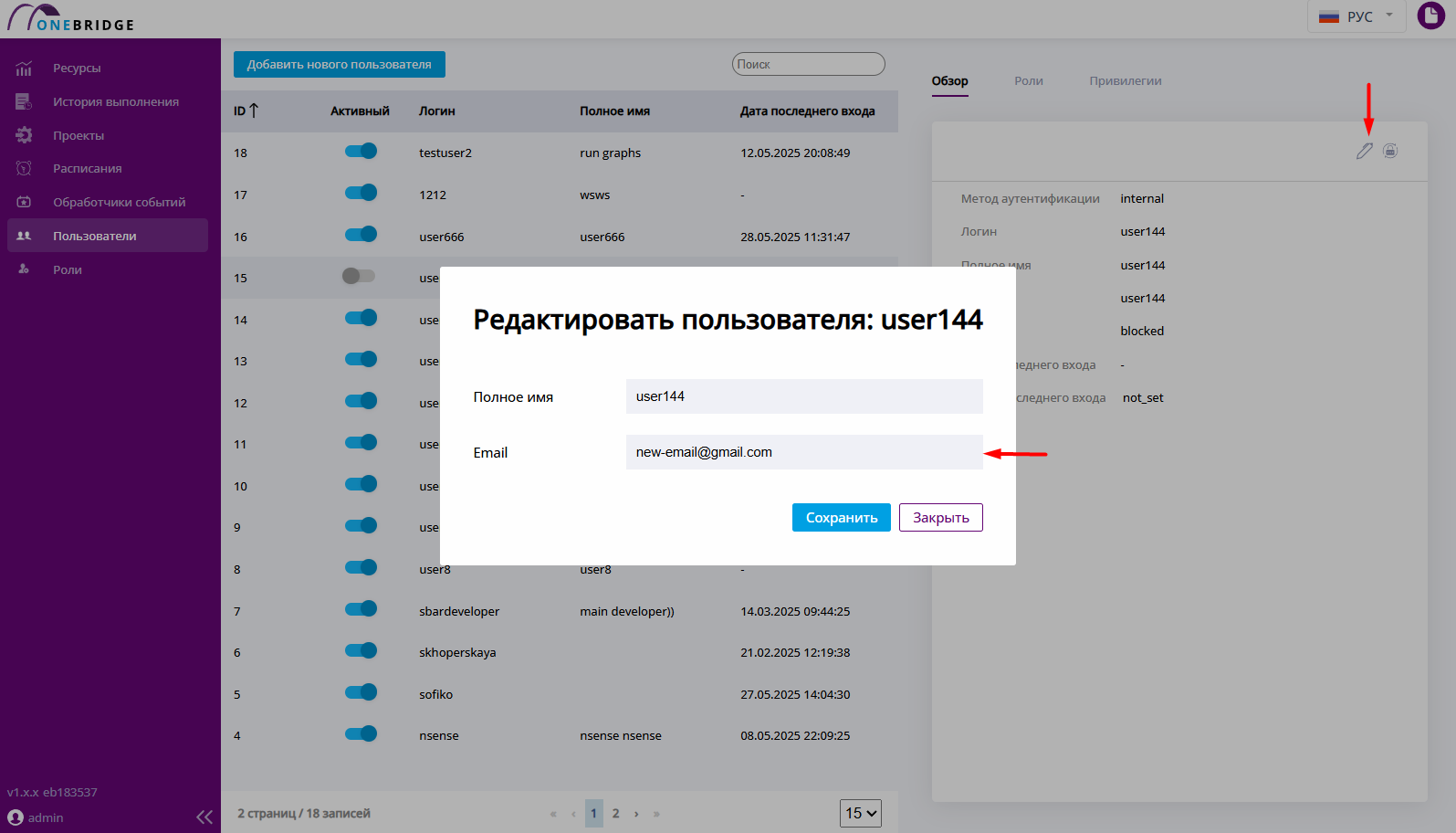1456x833 pixels.
Task: Click the Роли sidebar icon
Action: pos(25,269)
